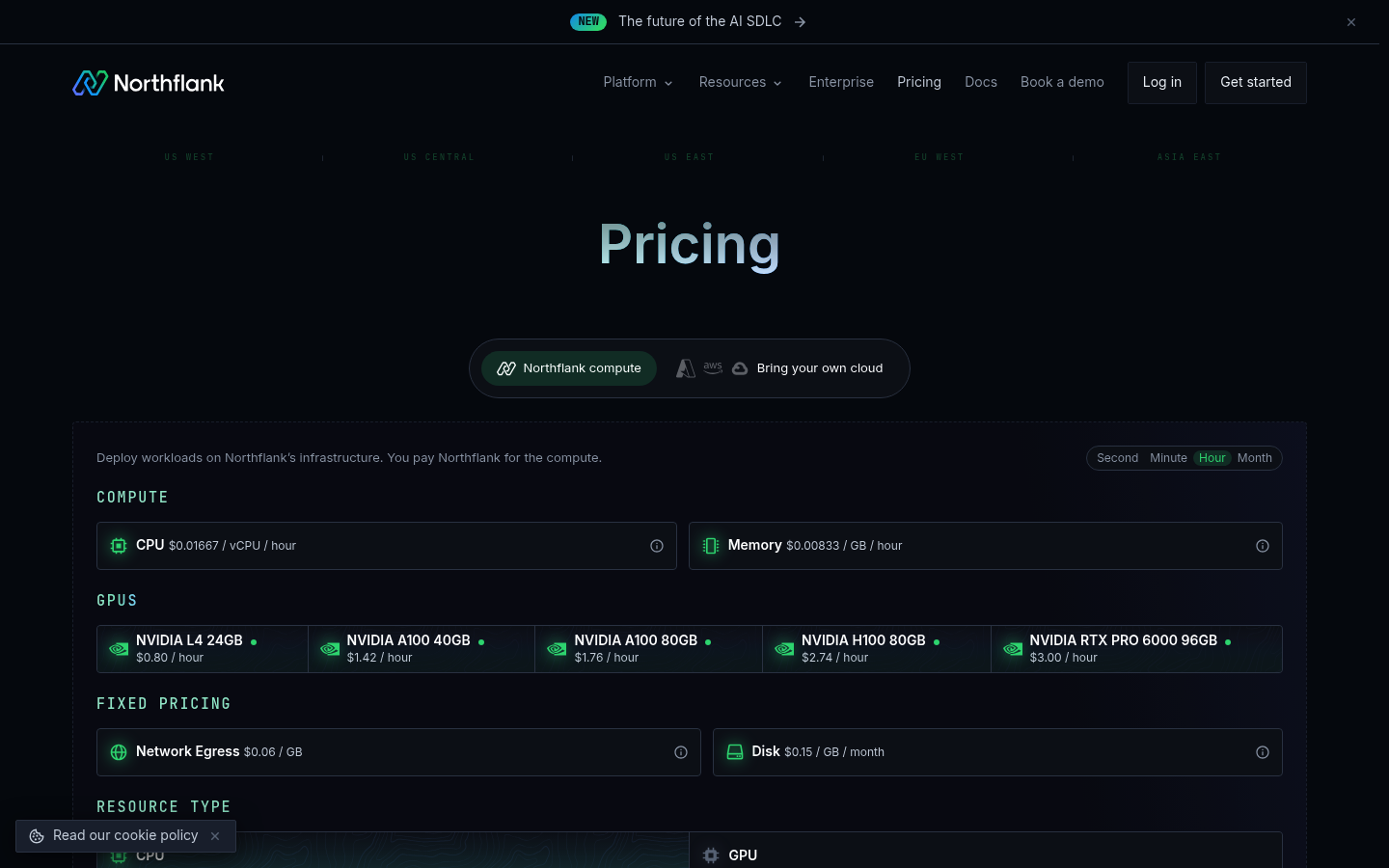Open The future of the AI SDLC link

[x=699, y=21]
